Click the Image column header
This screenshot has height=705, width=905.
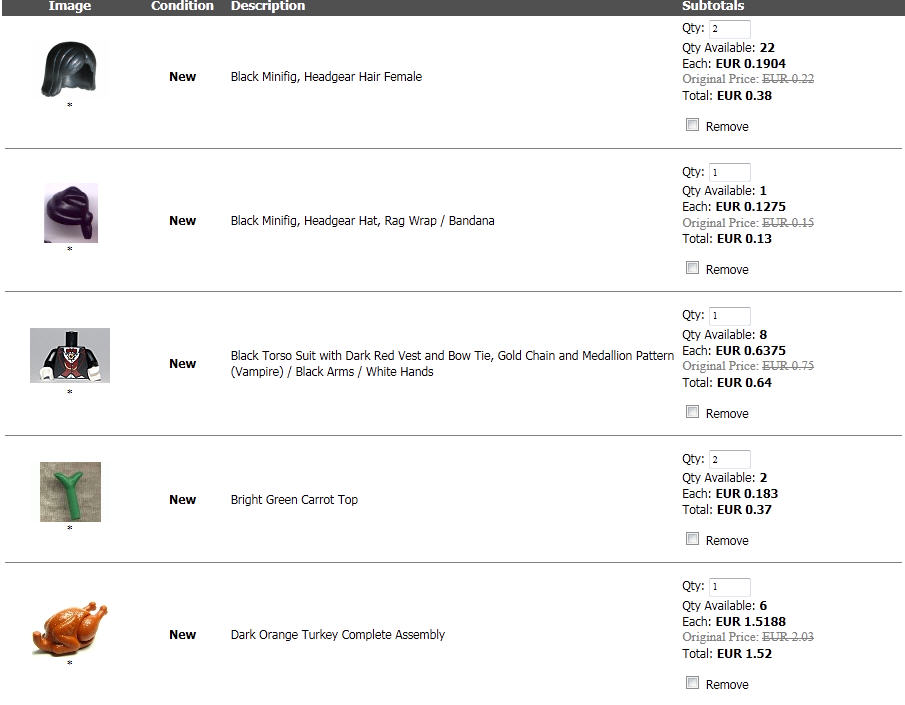click(70, 6)
